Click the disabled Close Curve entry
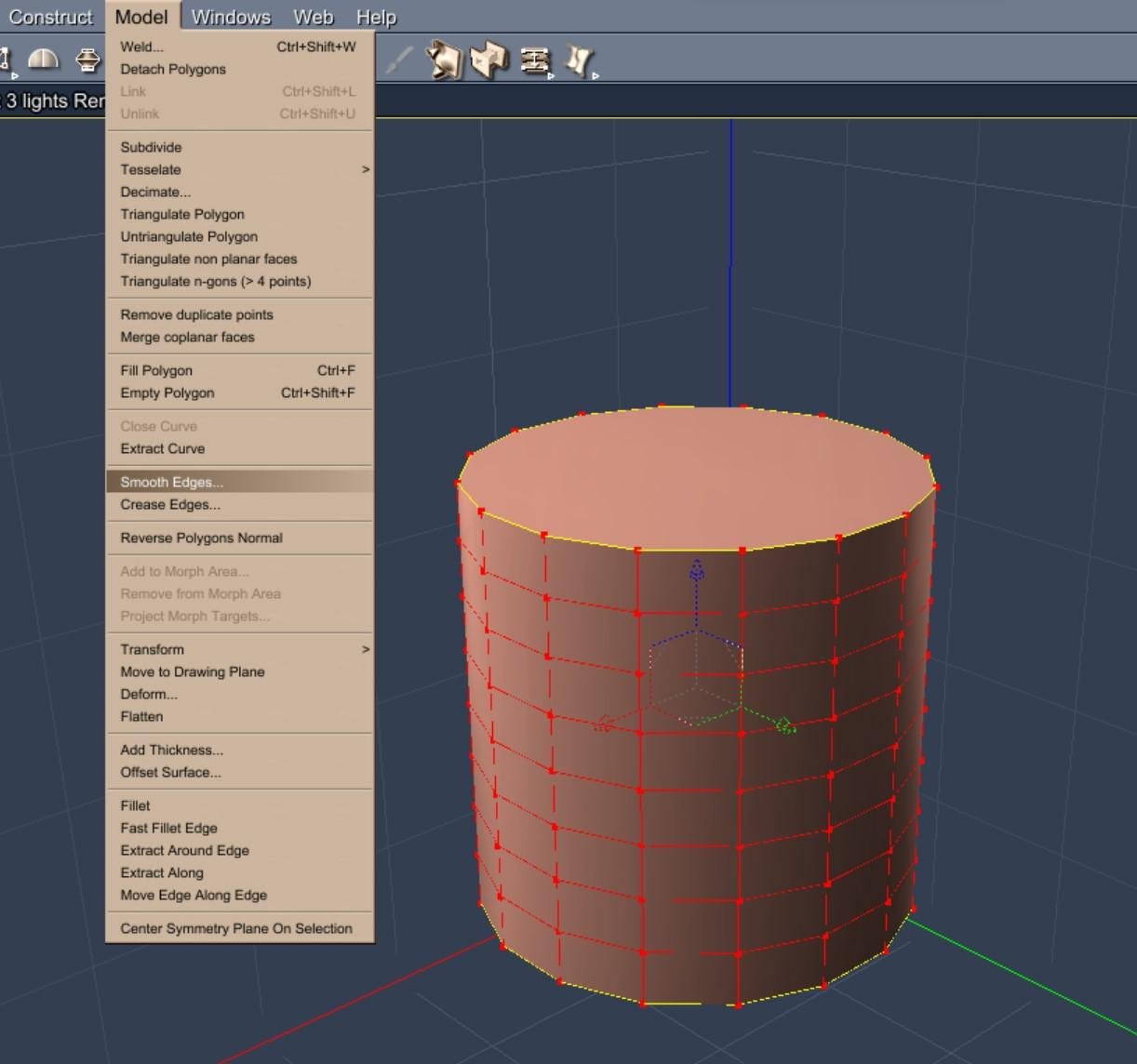 (240, 426)
